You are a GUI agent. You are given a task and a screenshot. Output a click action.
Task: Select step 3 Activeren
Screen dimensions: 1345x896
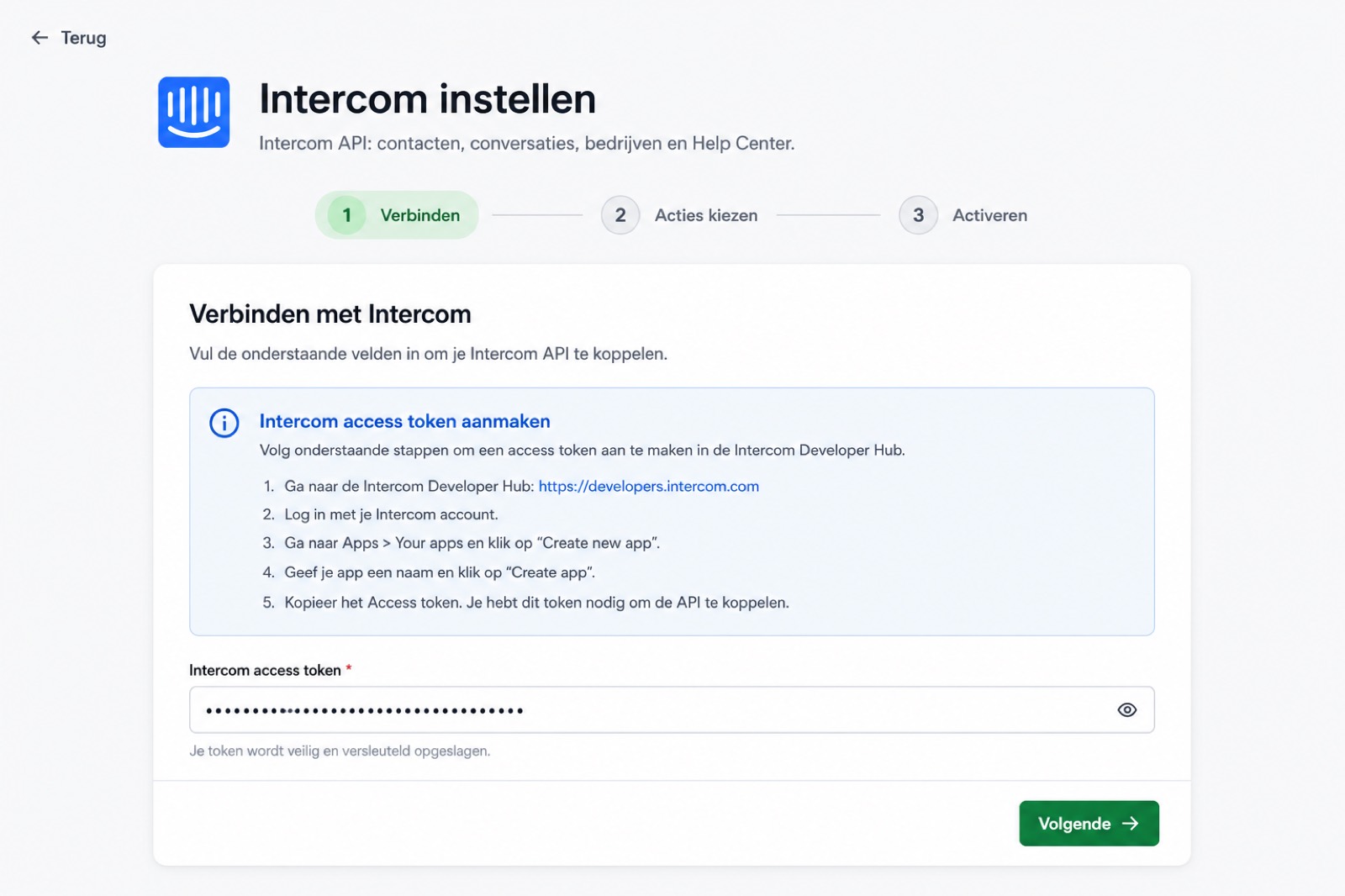[963, 215]
